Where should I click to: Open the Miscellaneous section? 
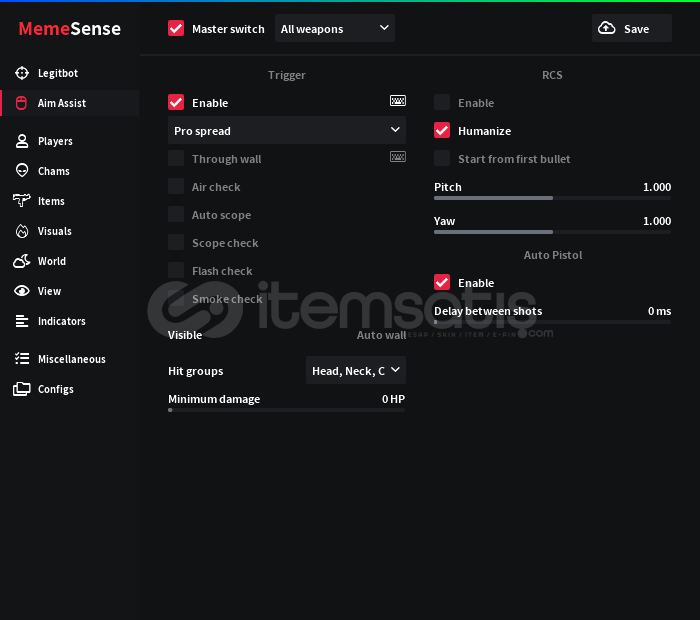(70, 359)
